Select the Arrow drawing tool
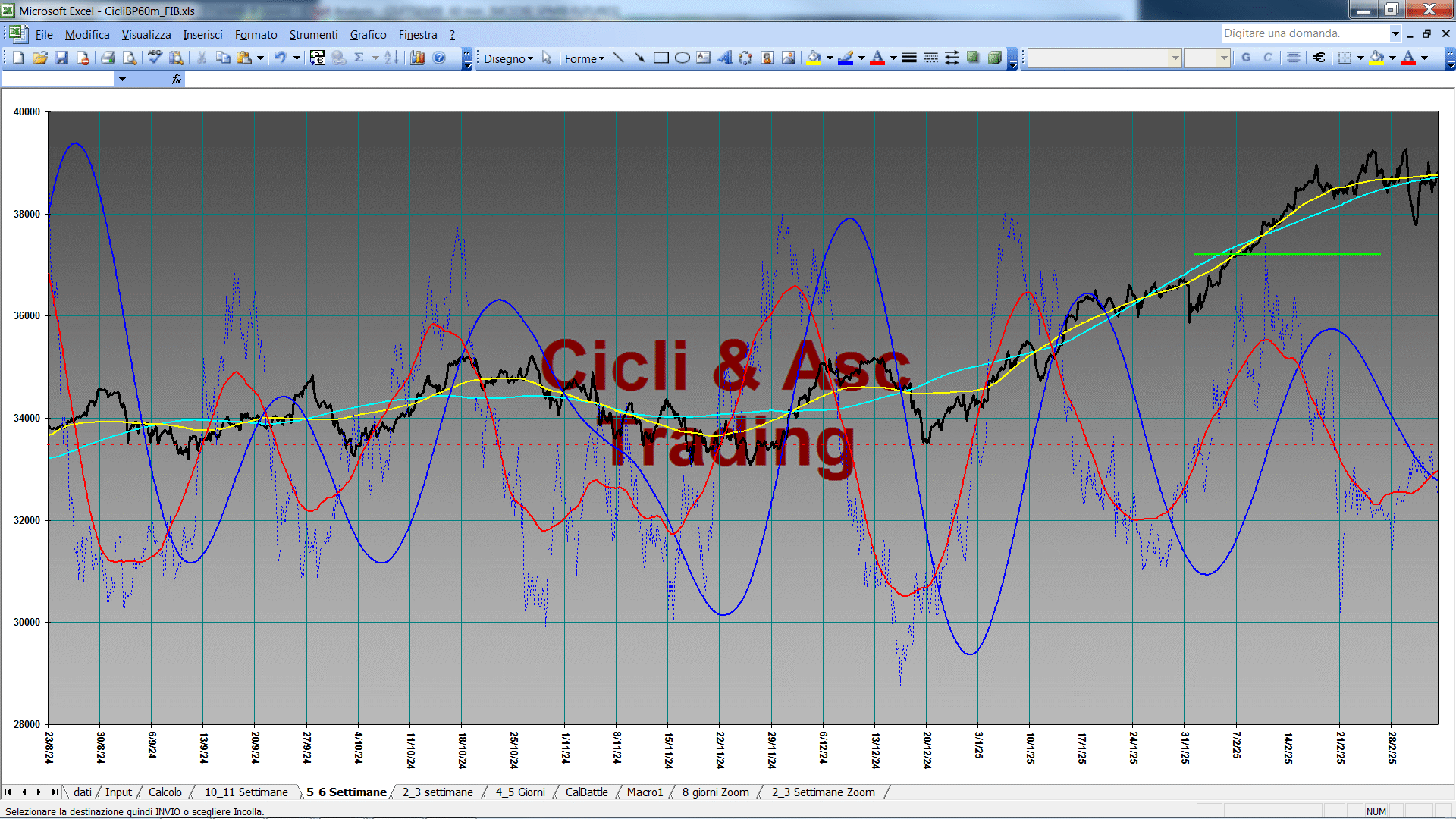1456x819 pixels. click(639, 58)
